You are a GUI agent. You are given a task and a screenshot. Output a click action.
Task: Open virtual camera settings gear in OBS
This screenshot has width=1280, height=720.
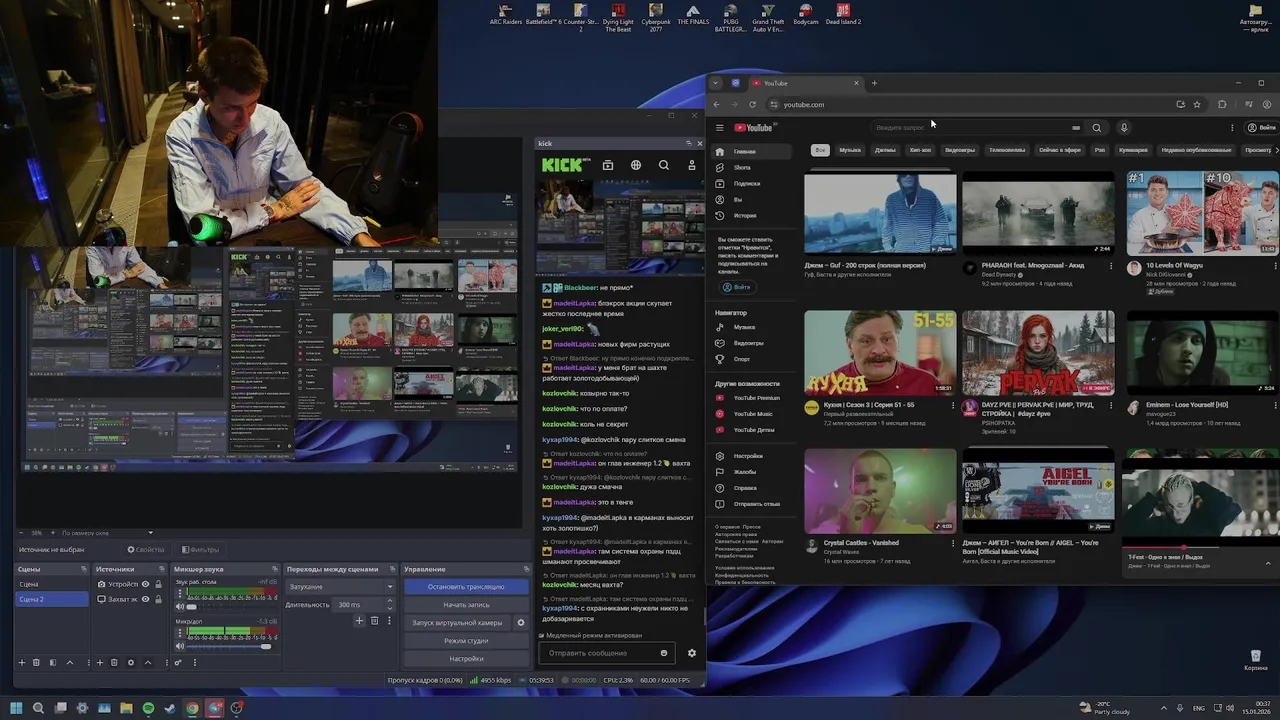[x=520, y=623]
